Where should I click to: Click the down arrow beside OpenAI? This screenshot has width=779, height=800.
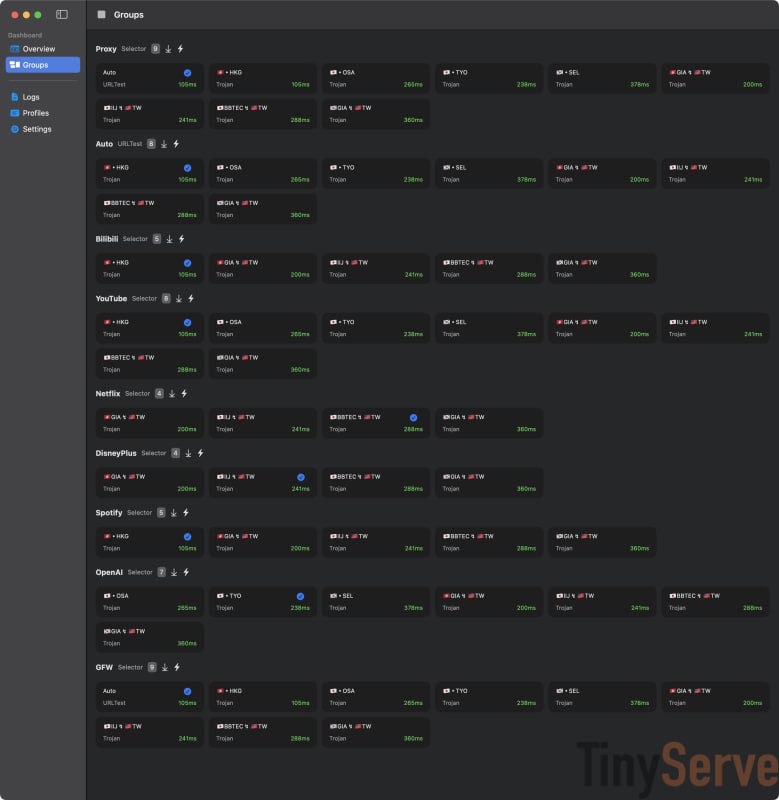pyautogui.click(x=174, y=572)
